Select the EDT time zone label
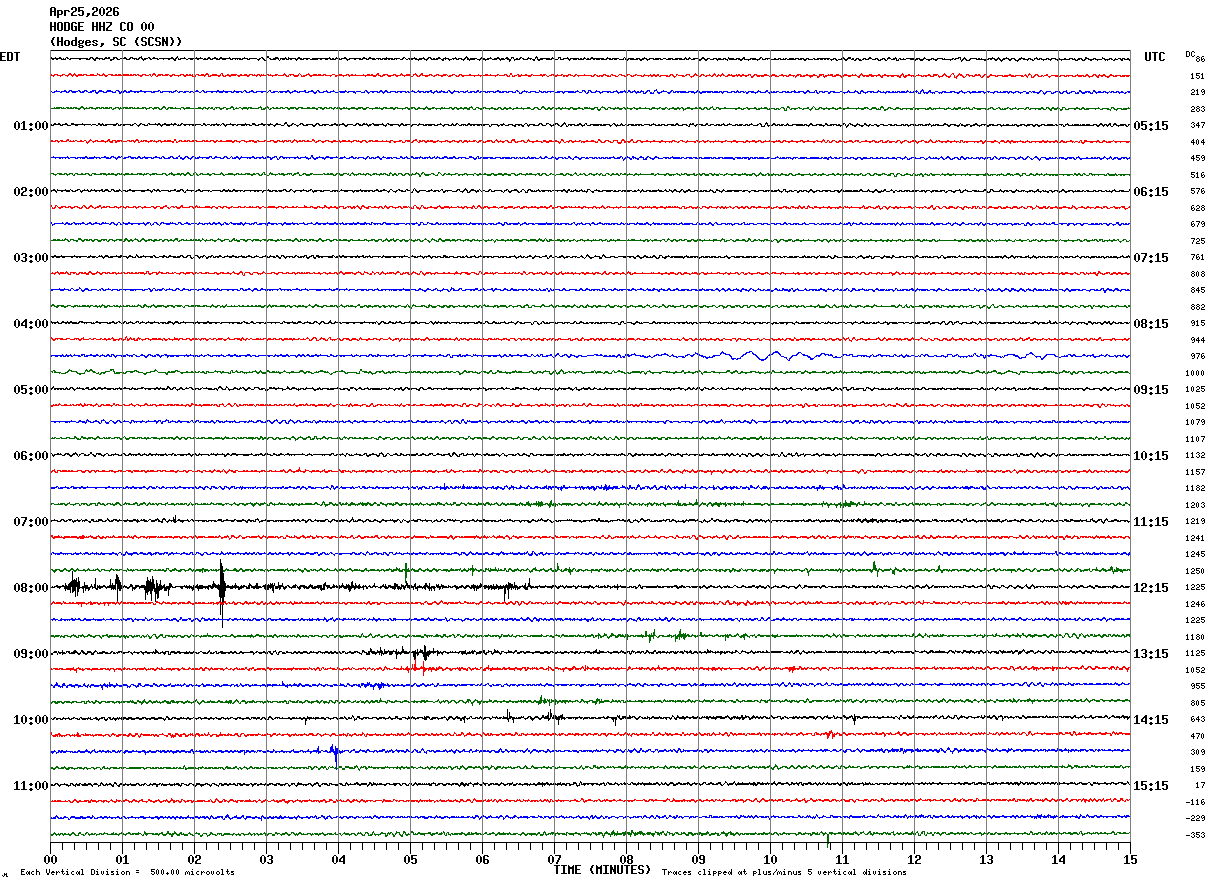1210x886 pixels. point(9,57)
